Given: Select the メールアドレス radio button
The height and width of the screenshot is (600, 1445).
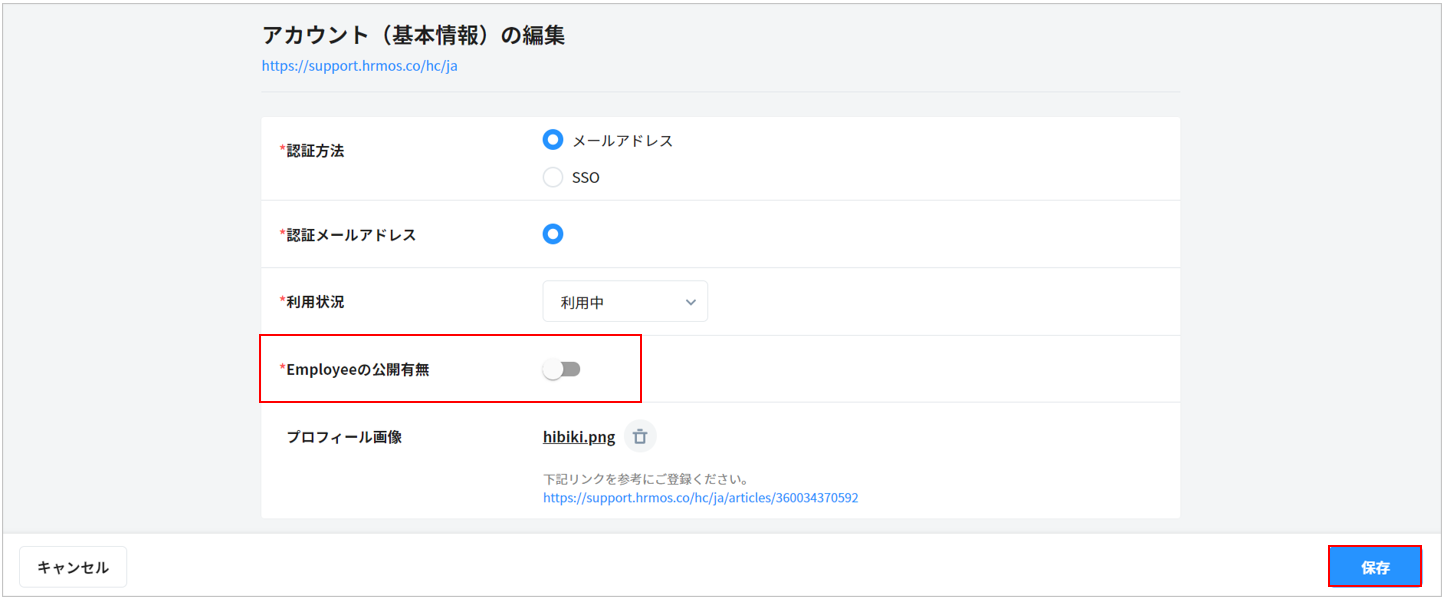Looking at the screenshot, I should 553,140.
